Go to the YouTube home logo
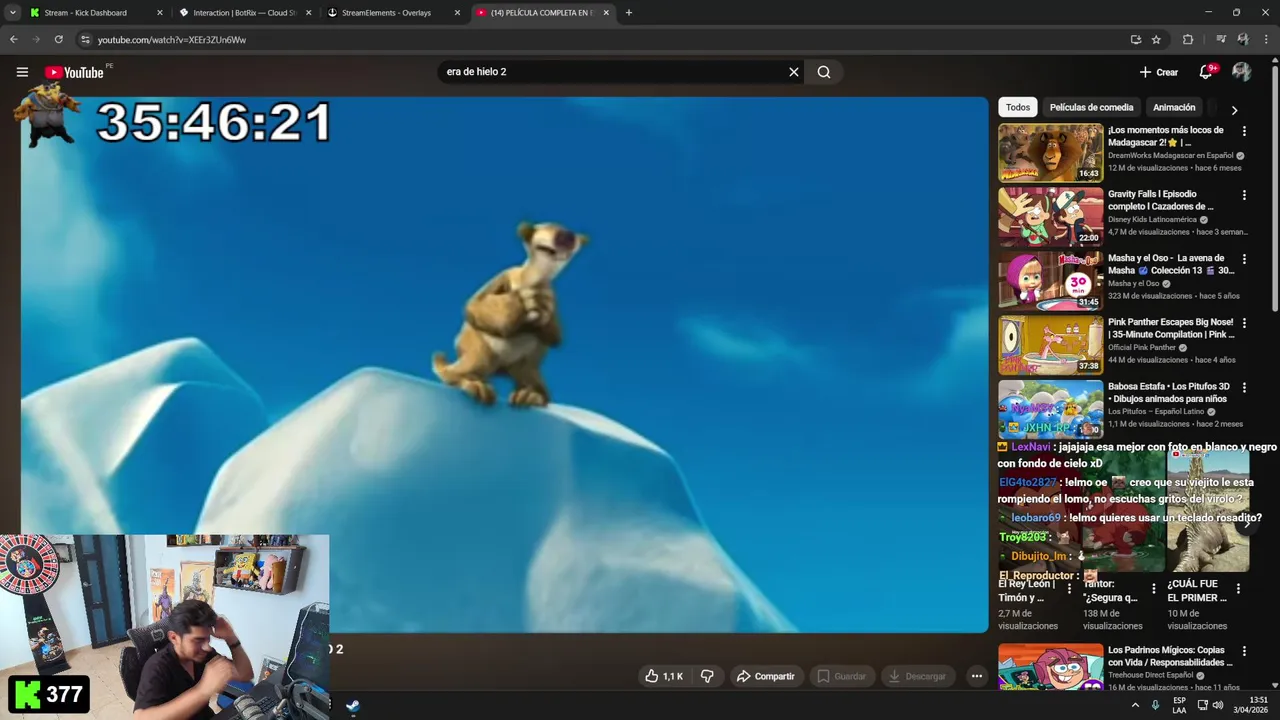The width and height of the screenshot is (1280, 720). click(74, 72)
